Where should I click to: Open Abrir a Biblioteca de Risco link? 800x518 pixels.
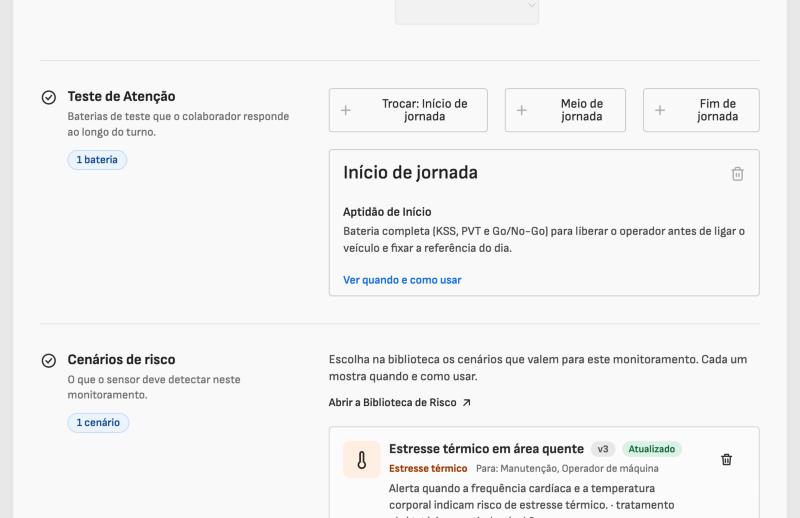(x=399, y=403)
